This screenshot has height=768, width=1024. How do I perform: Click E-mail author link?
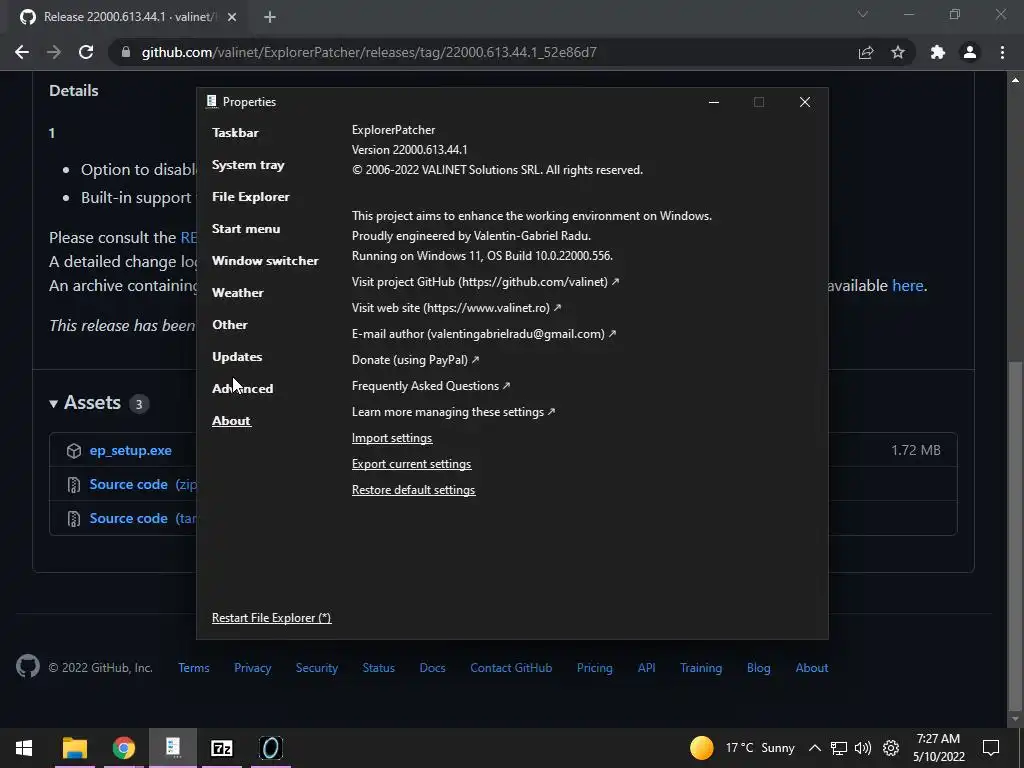click(x=484, y=334)
